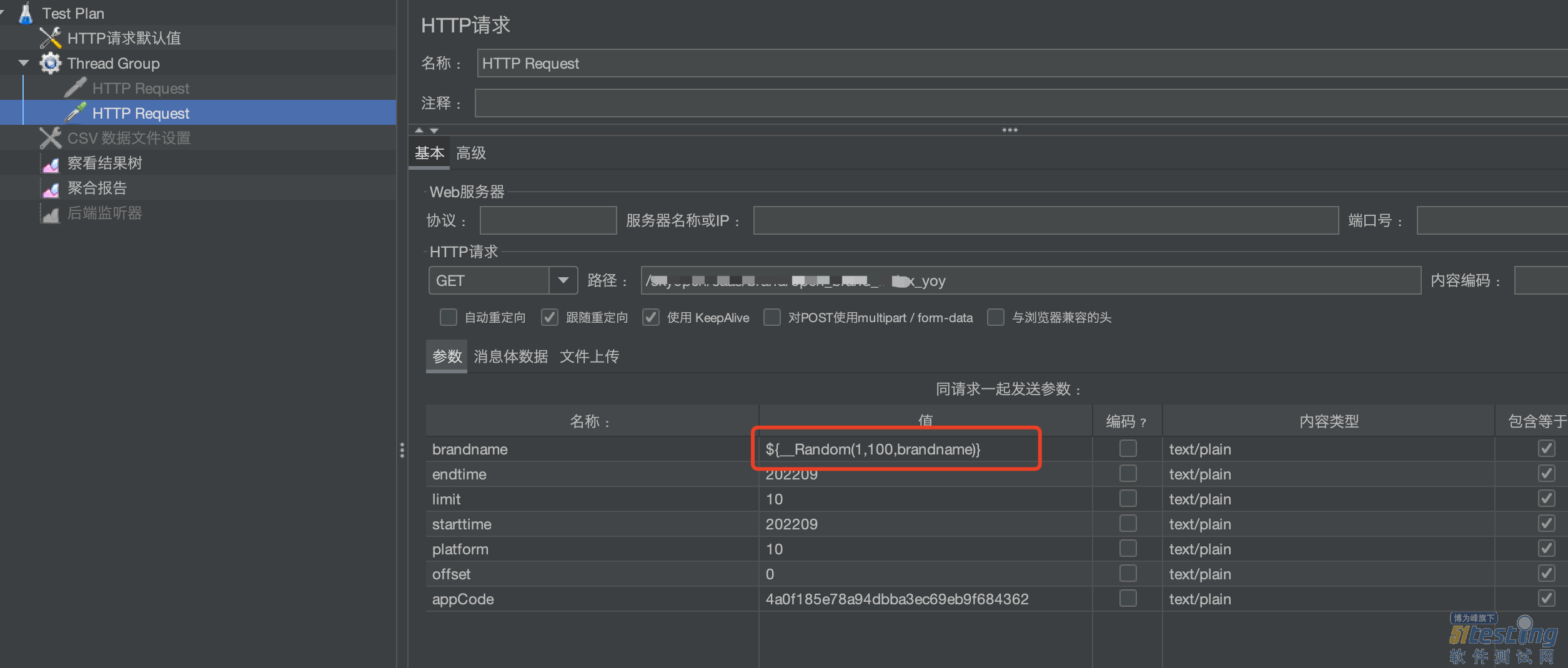The image size is (1568, 668).
Task: Click the selected HTTP Request pipette icon
Action: click(x=76, y=113)
